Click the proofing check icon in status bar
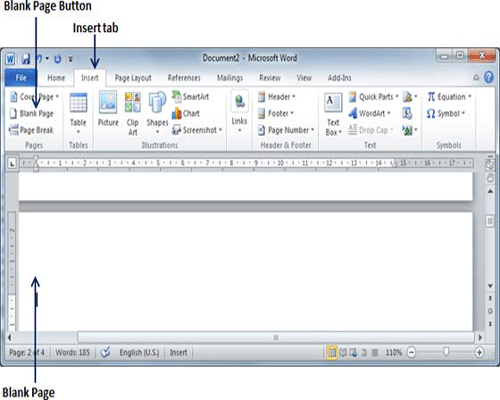Image resolution: width=500 pixels, height=400 pixels. click(105, 352)
